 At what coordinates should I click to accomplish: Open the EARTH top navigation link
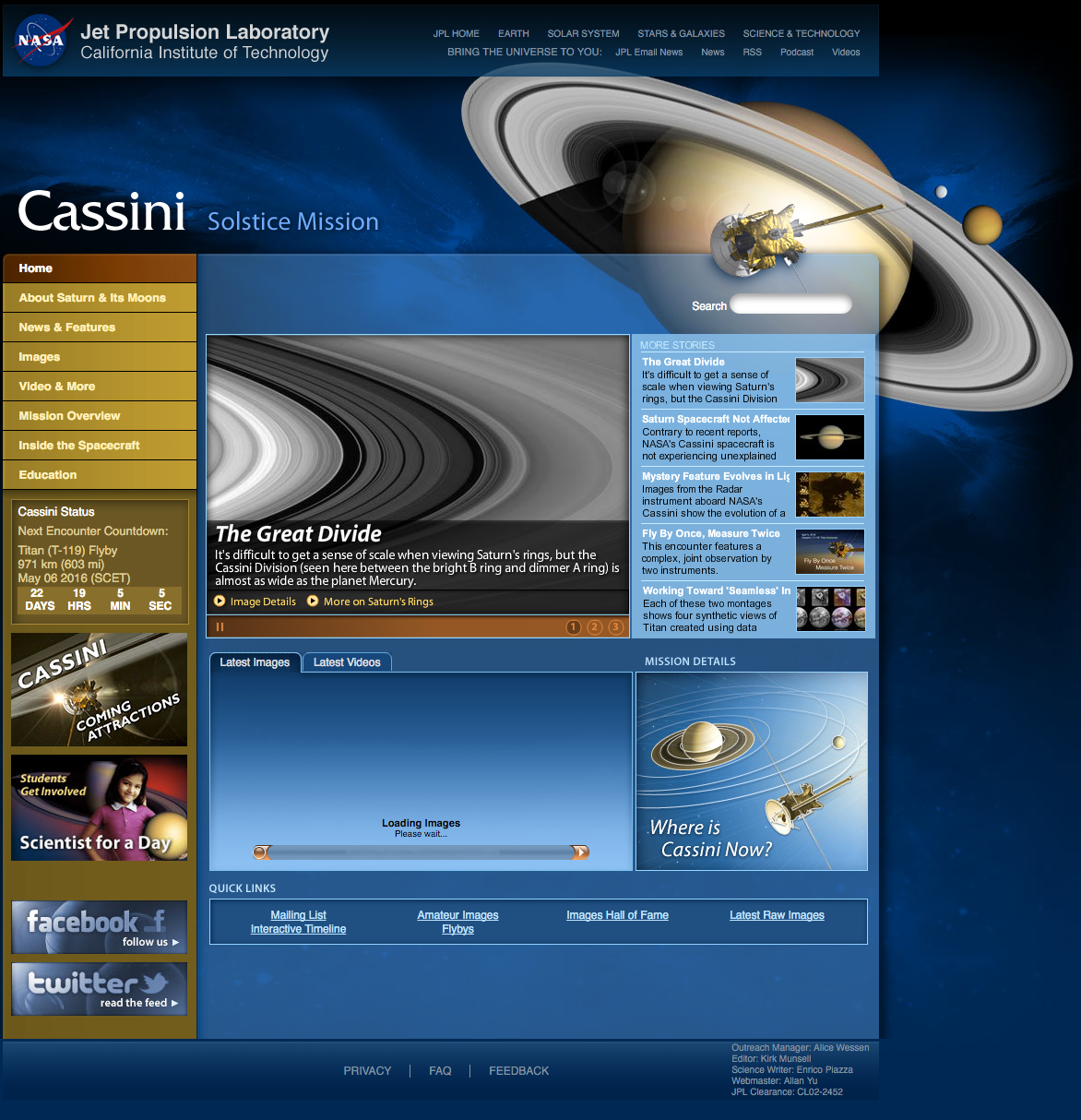(514, 33)
